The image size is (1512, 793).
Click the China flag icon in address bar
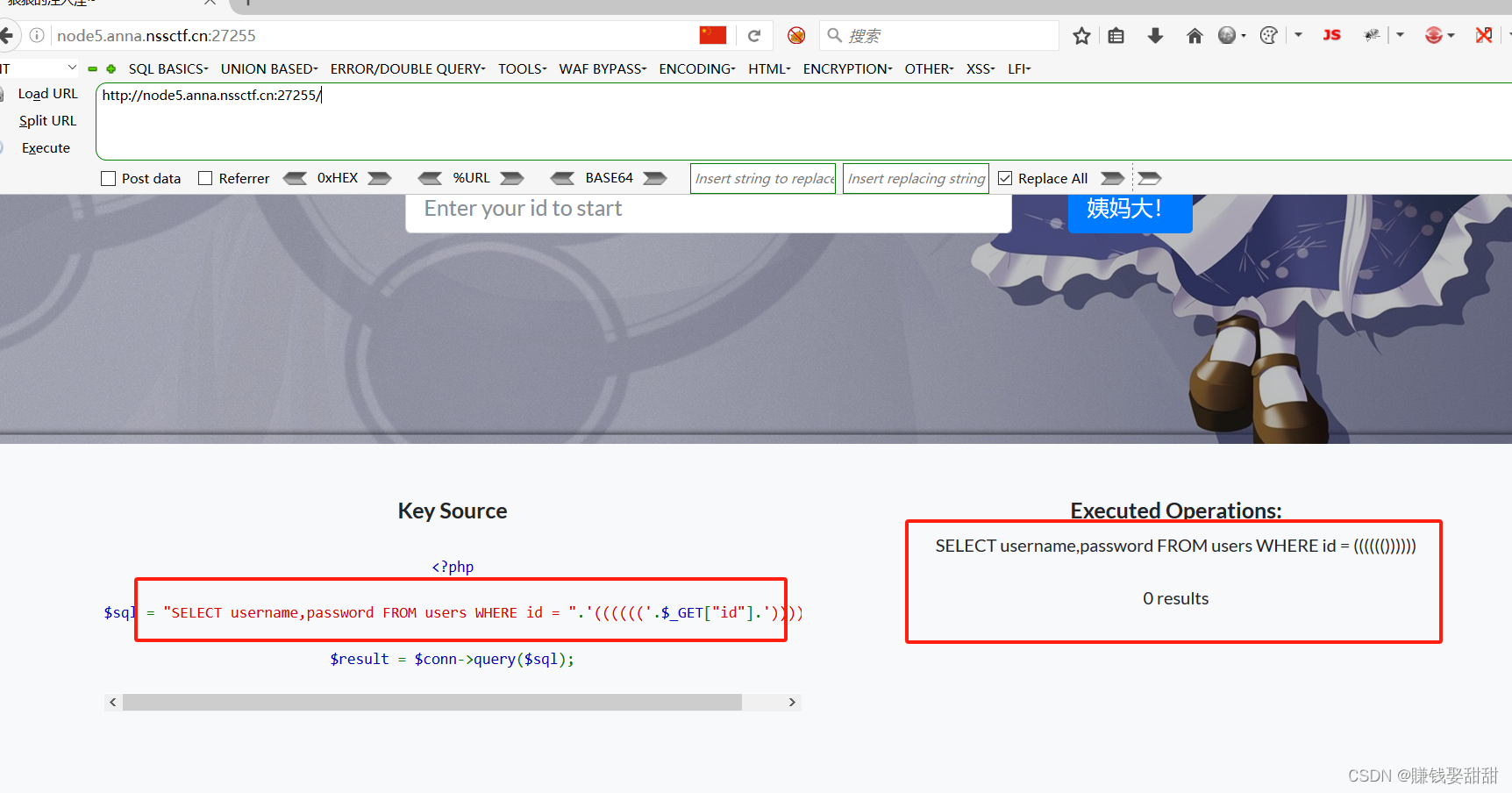point(713,35)
